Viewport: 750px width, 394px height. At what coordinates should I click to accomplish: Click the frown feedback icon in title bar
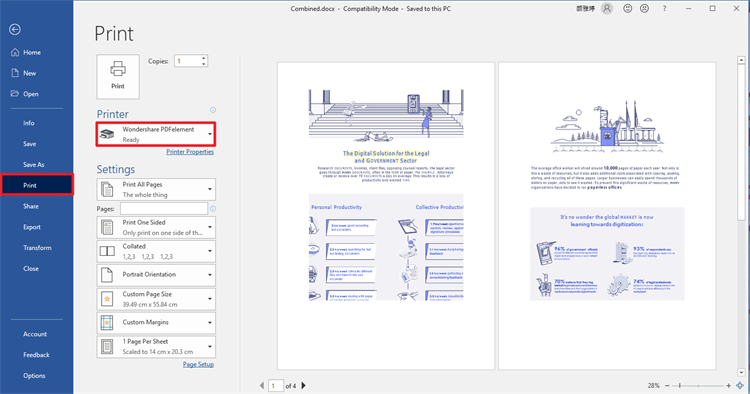pyautogui.click(x=645, y=9)
